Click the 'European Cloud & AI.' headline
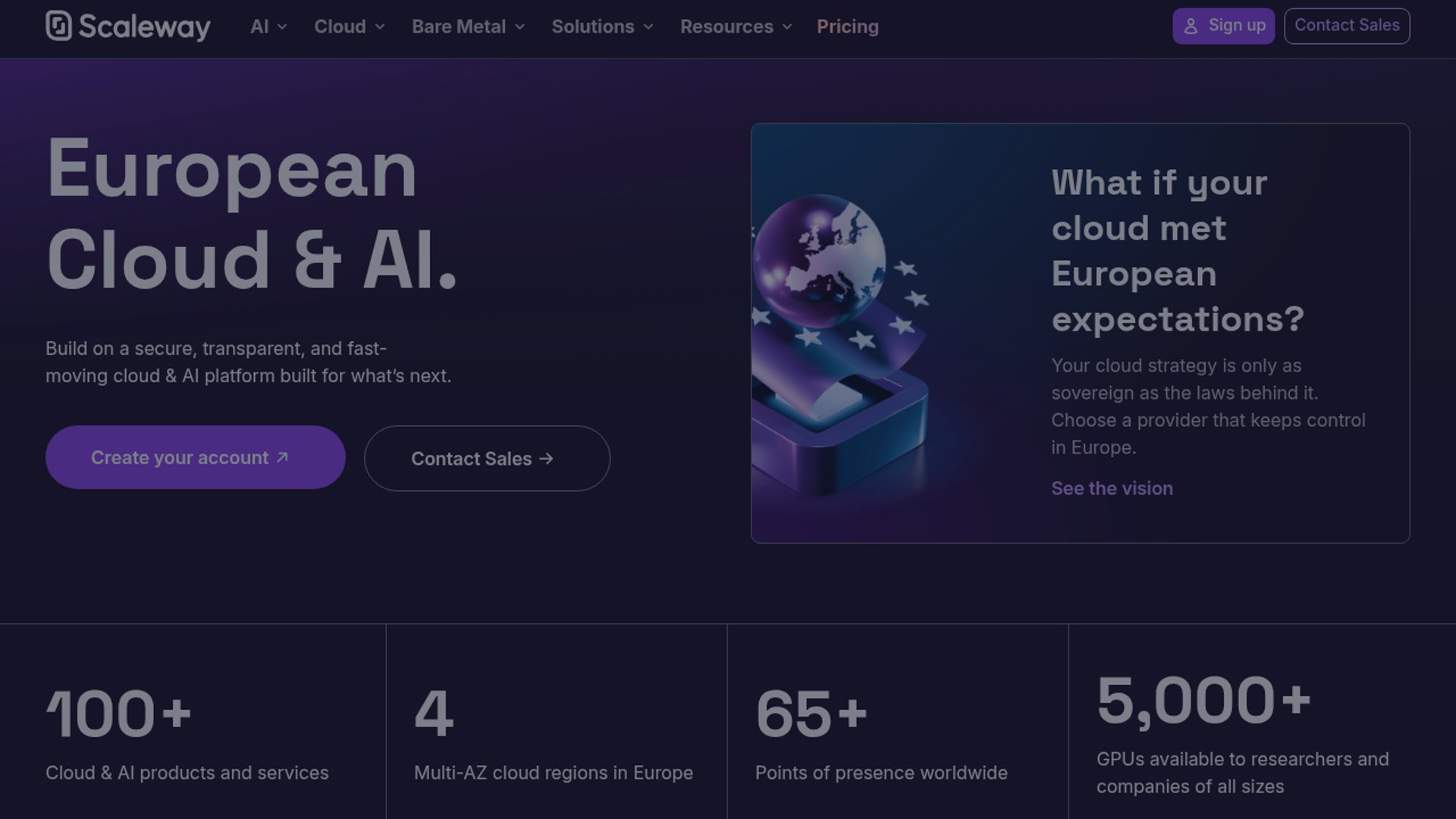This screenshot has height=819, width=1456. (252, 213)
